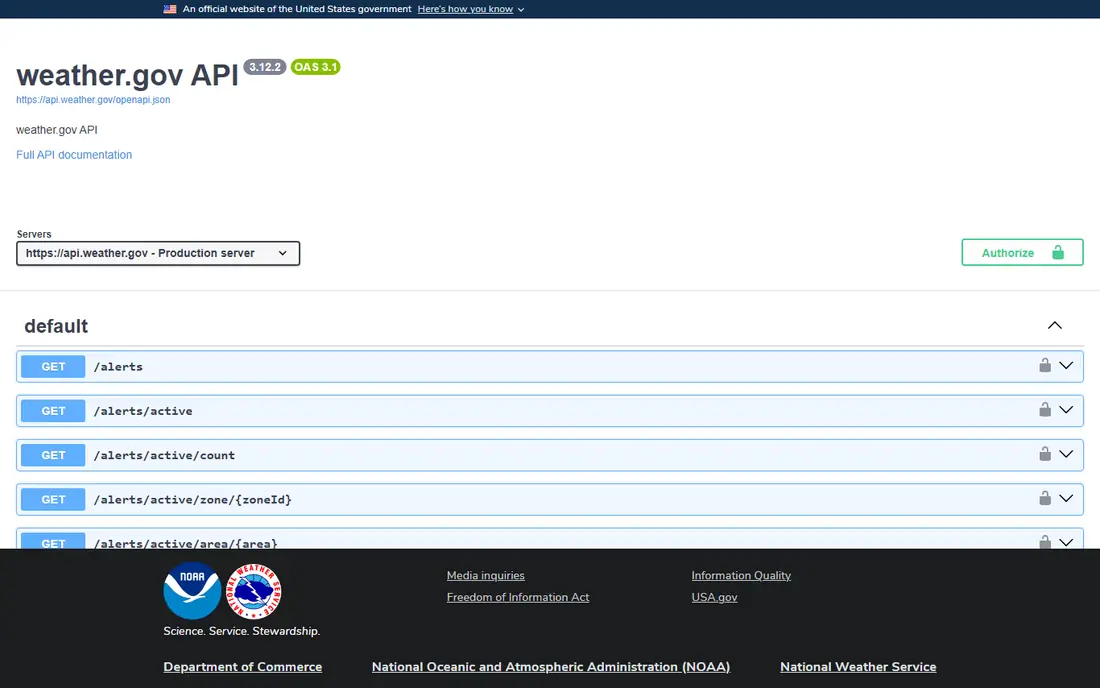Expand "Here's how you know" banner
This screenshot has width=1100, height=688.
click(471, 9)
